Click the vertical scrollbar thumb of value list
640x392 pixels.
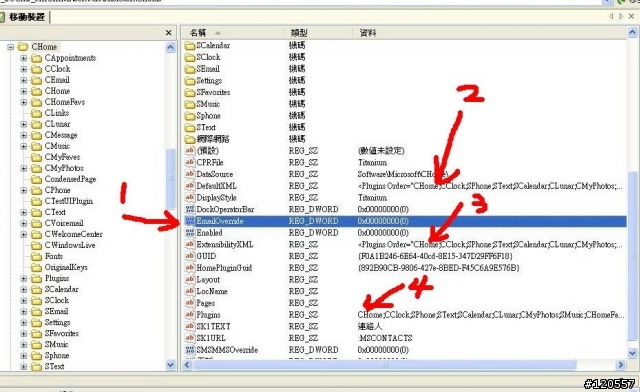click(632, 257)
